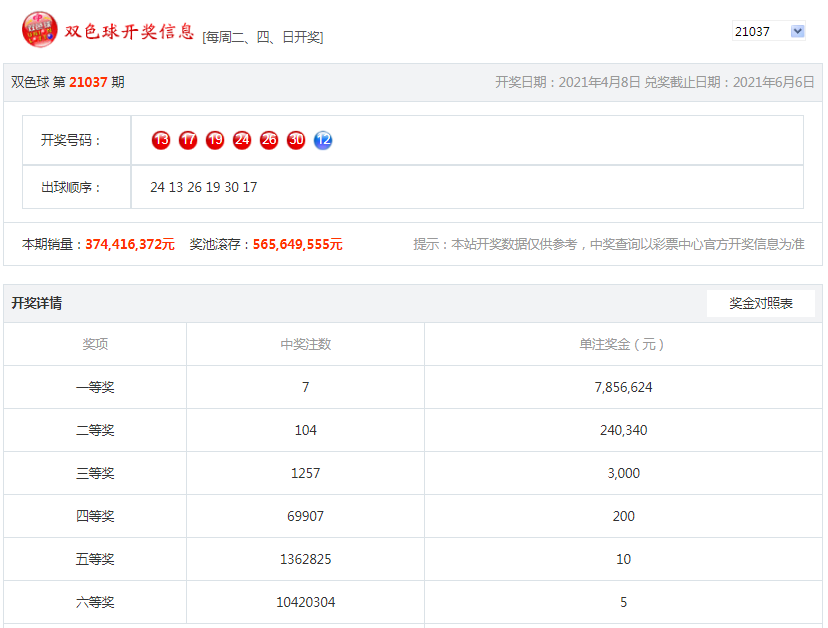828x628 pixels.
Task: Click sales amount 374,416,372元
Action: click(x=130, y=244)
